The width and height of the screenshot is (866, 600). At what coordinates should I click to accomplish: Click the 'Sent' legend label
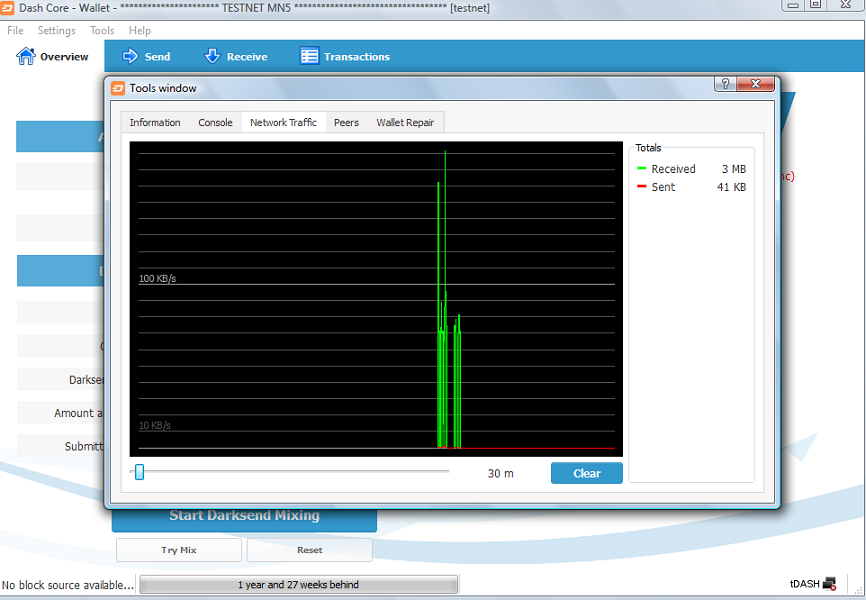663,187
